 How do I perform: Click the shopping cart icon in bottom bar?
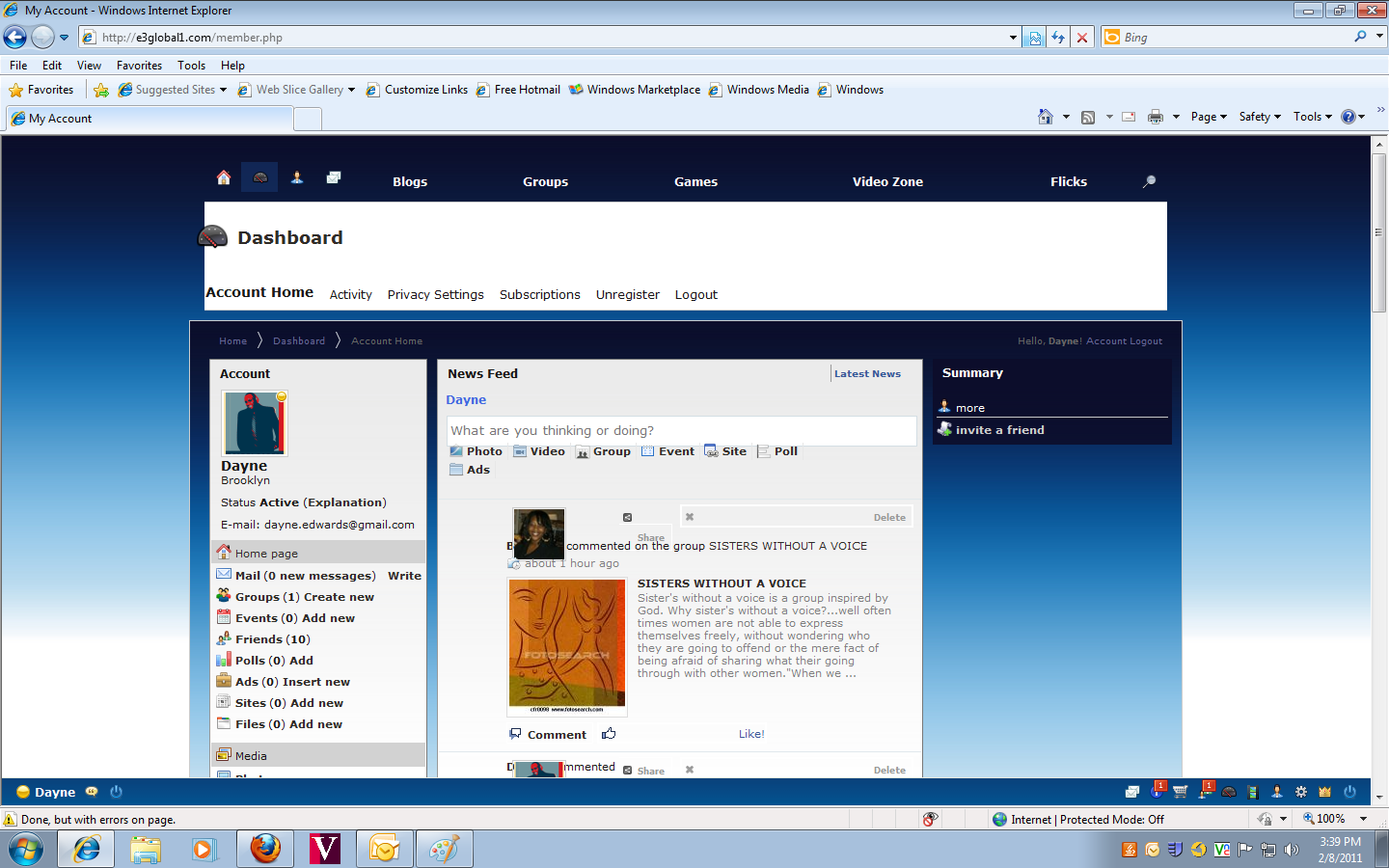pyautogui.click(x=1180, y=792)
